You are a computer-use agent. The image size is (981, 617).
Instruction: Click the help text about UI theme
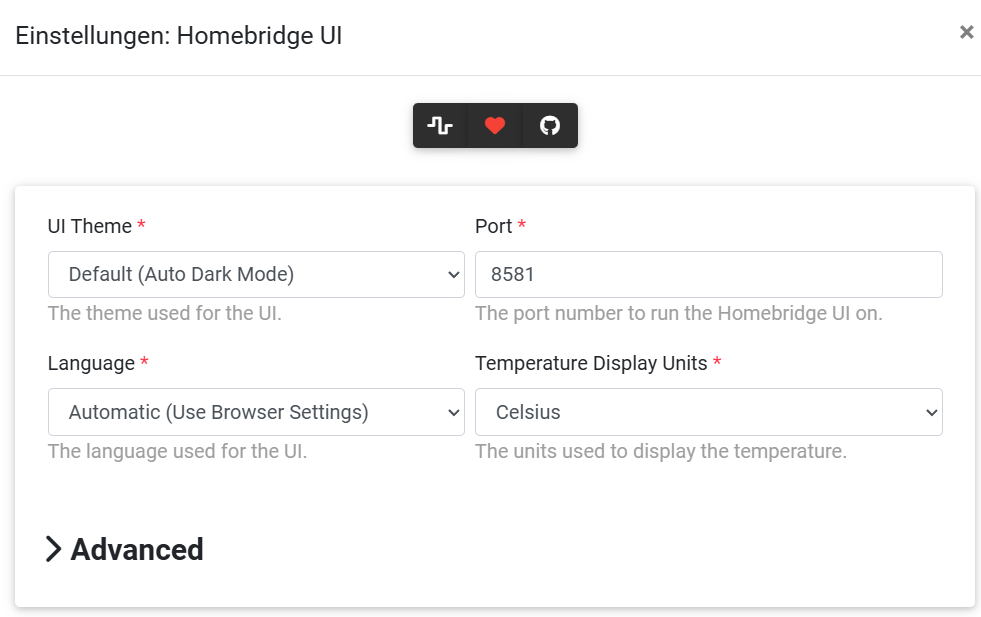(165, 313)
